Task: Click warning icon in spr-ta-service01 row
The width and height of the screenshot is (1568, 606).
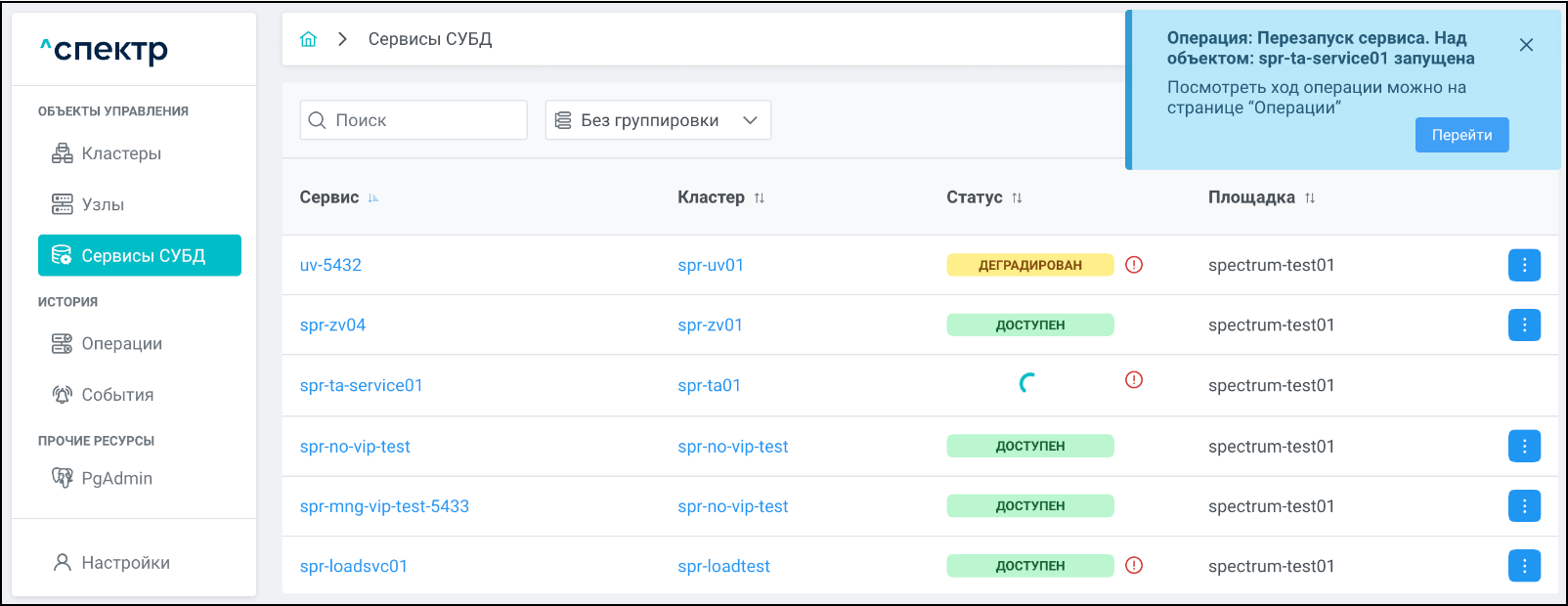Action: (x=1134, y=380)
